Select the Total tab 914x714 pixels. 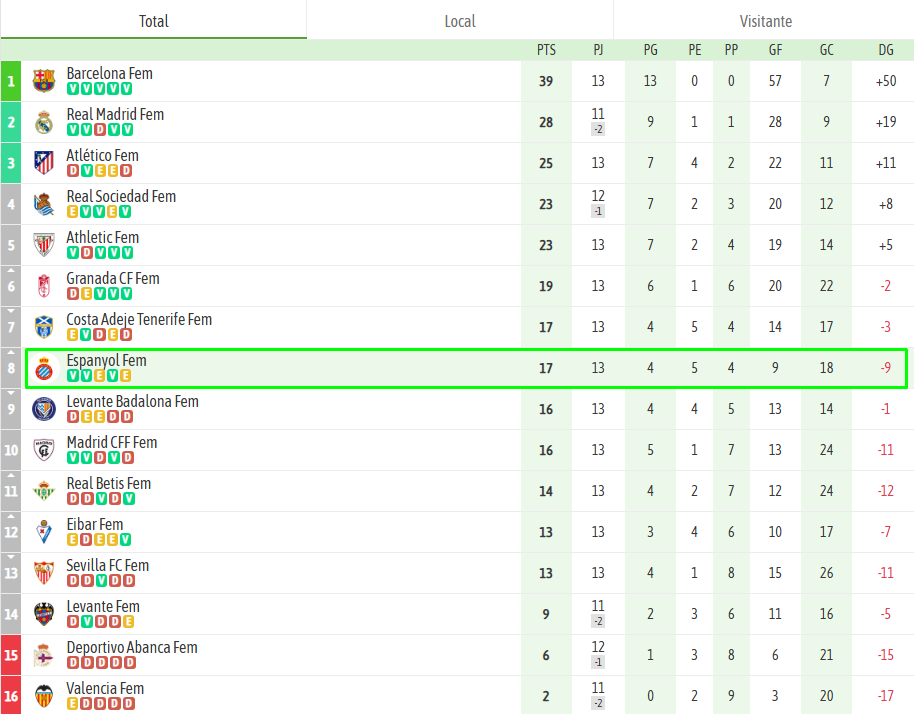pyautogui.click(x=153, y=21)
